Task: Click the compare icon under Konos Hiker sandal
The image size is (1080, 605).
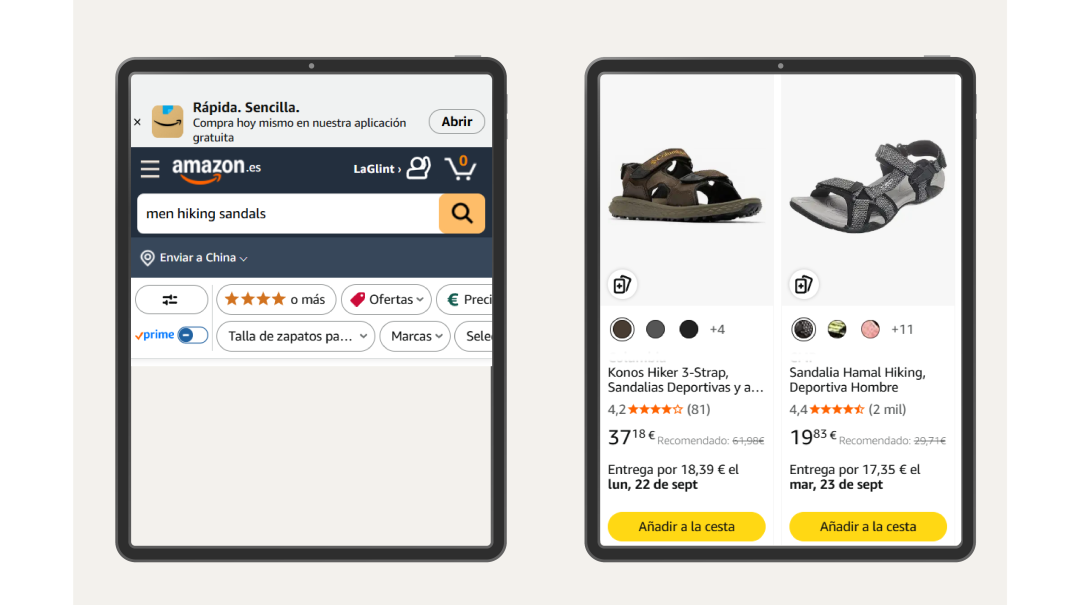Action: [x=622, y=285]
